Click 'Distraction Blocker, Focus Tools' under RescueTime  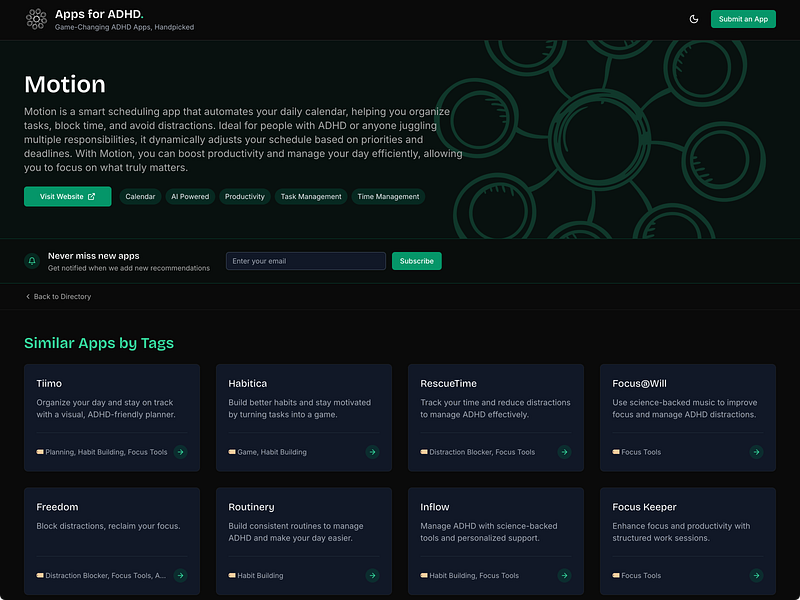coord(482,452)
